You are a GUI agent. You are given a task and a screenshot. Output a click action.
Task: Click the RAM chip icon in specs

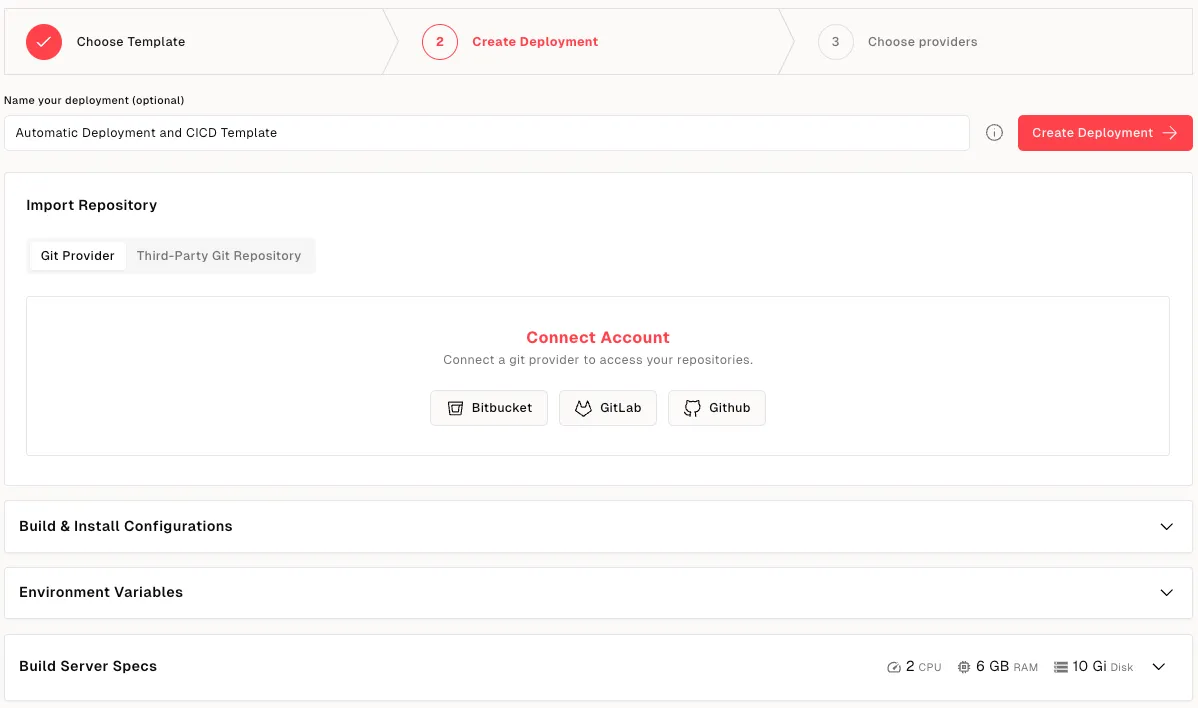point(964,667)
